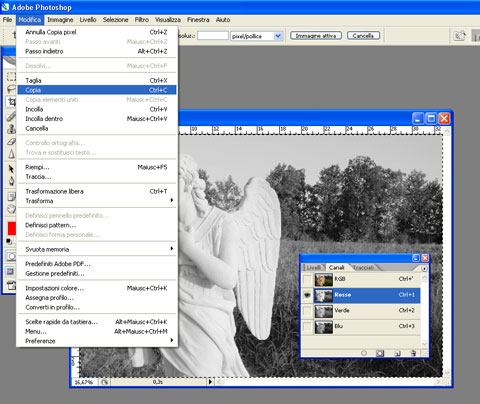The height and width of the screenshot is (404, 480).
Task: Select the Clone Stamp tool
Action: pyautogui.click(x=12, y=129)
